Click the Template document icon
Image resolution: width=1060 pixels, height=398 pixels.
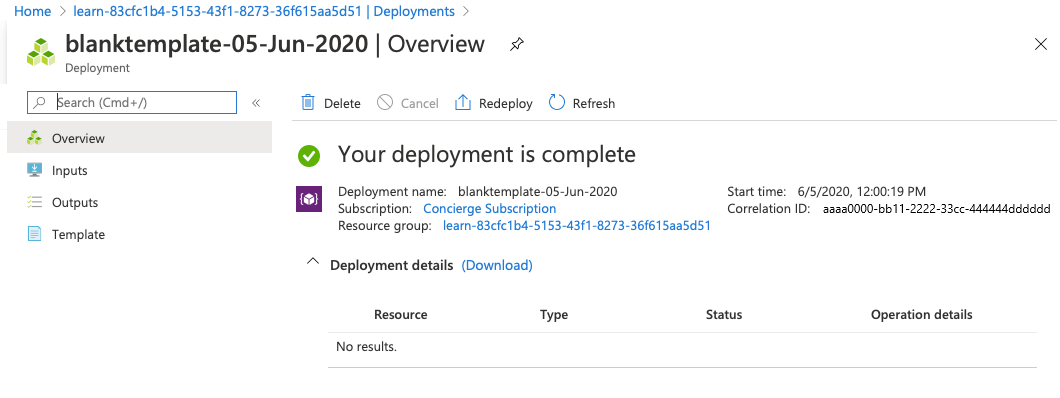click(34, 234)
